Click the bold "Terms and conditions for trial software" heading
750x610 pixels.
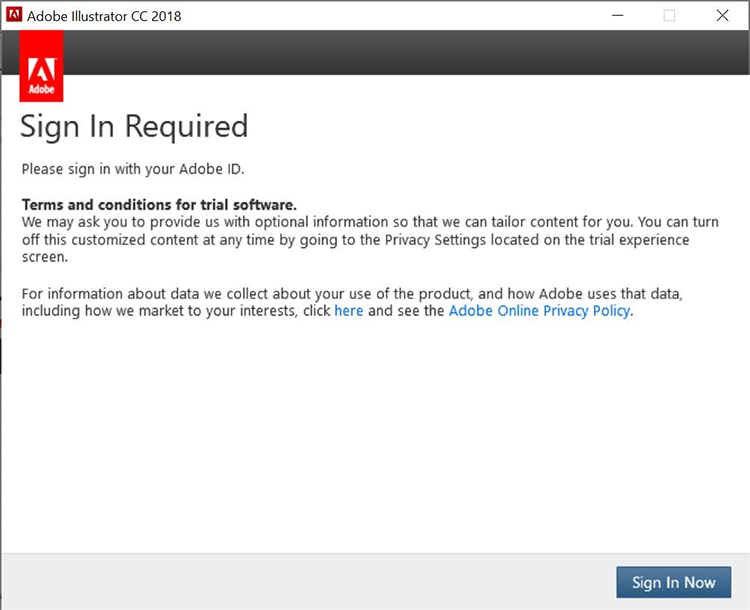coord(159,204)
